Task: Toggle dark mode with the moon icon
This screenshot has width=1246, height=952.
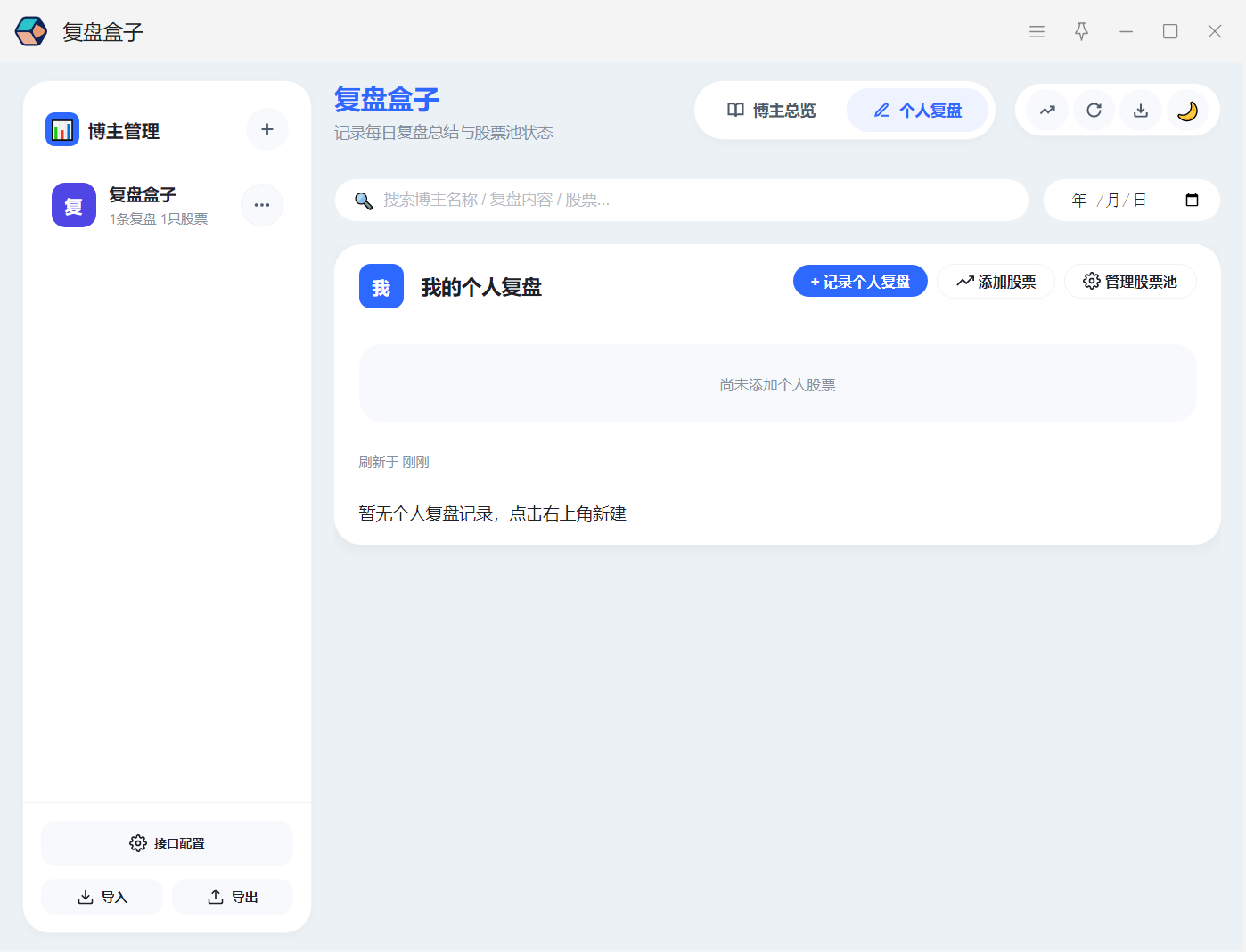Action: (1187, 111)
